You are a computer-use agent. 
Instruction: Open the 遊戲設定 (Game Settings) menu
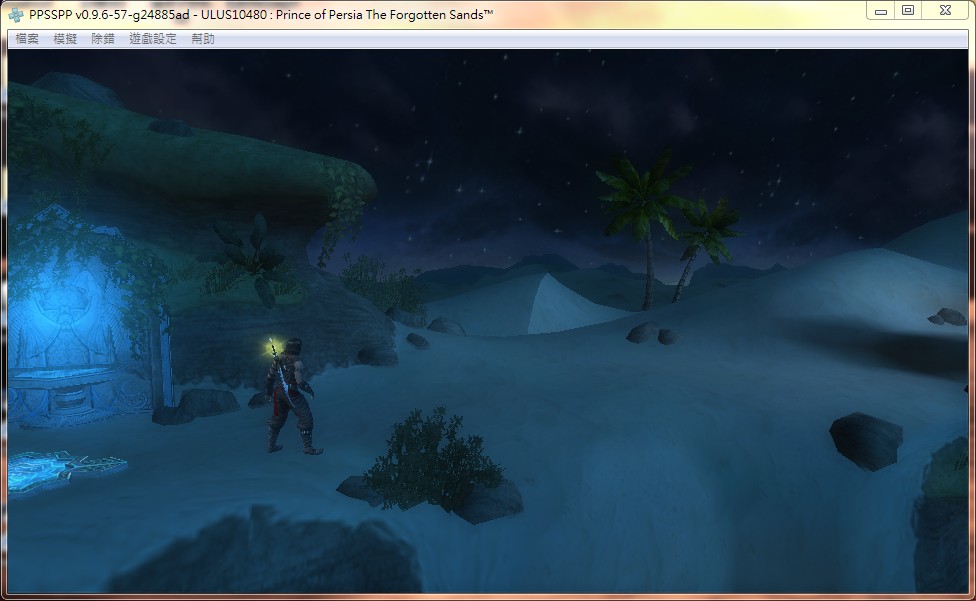point(153,39)
